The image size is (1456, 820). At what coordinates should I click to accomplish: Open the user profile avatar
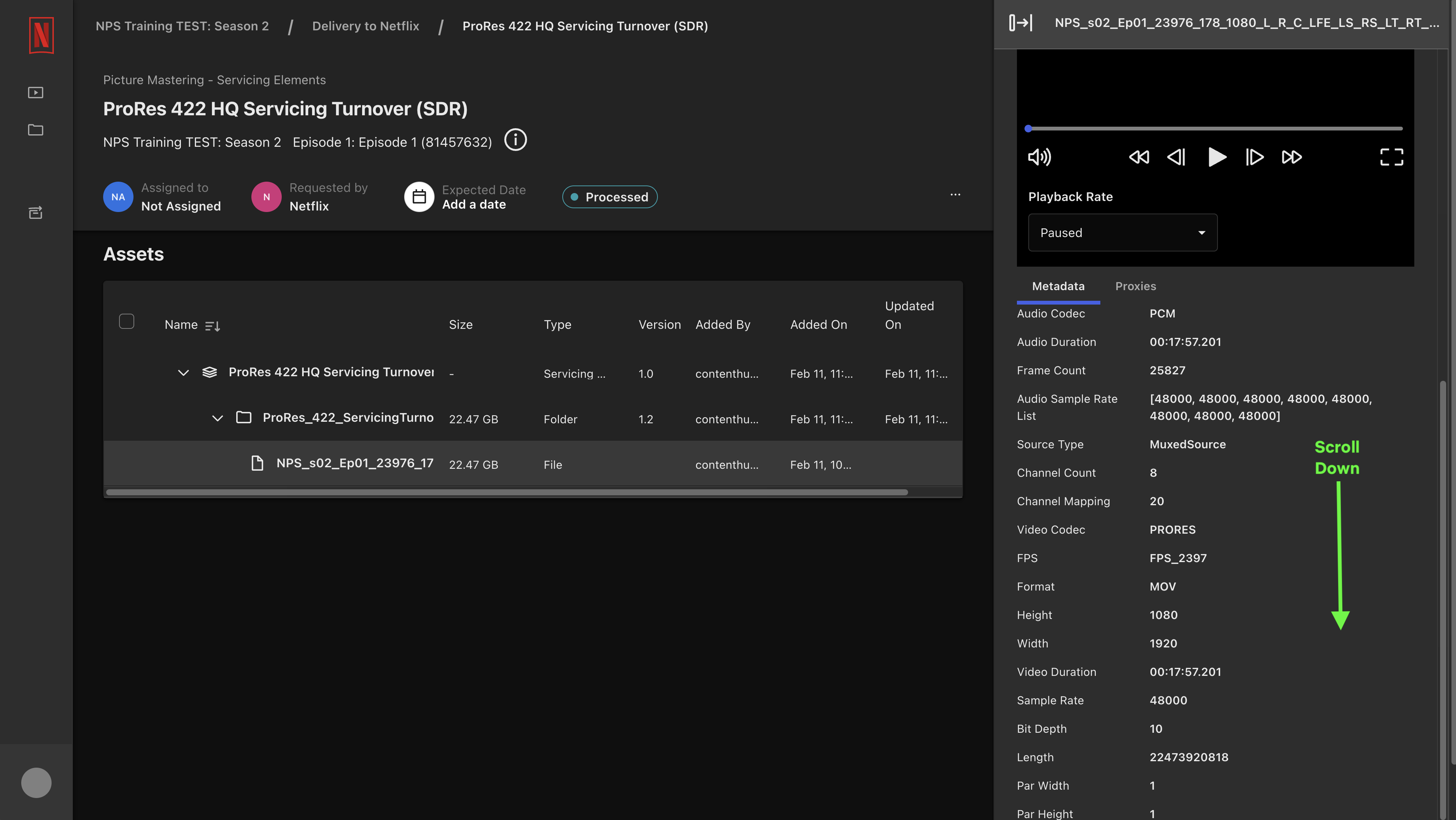(x=36, y=783)
